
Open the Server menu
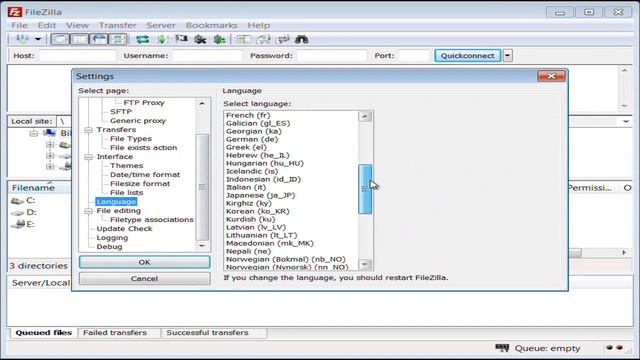coord(161,25)
